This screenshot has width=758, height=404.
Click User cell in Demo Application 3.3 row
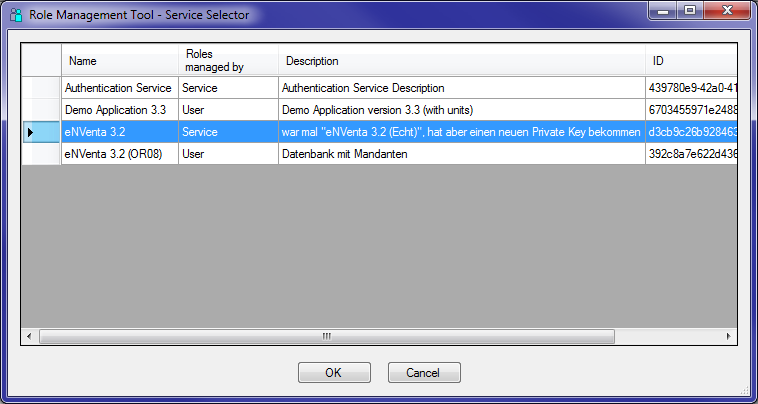pyautogui.click(x=228, y=110)
